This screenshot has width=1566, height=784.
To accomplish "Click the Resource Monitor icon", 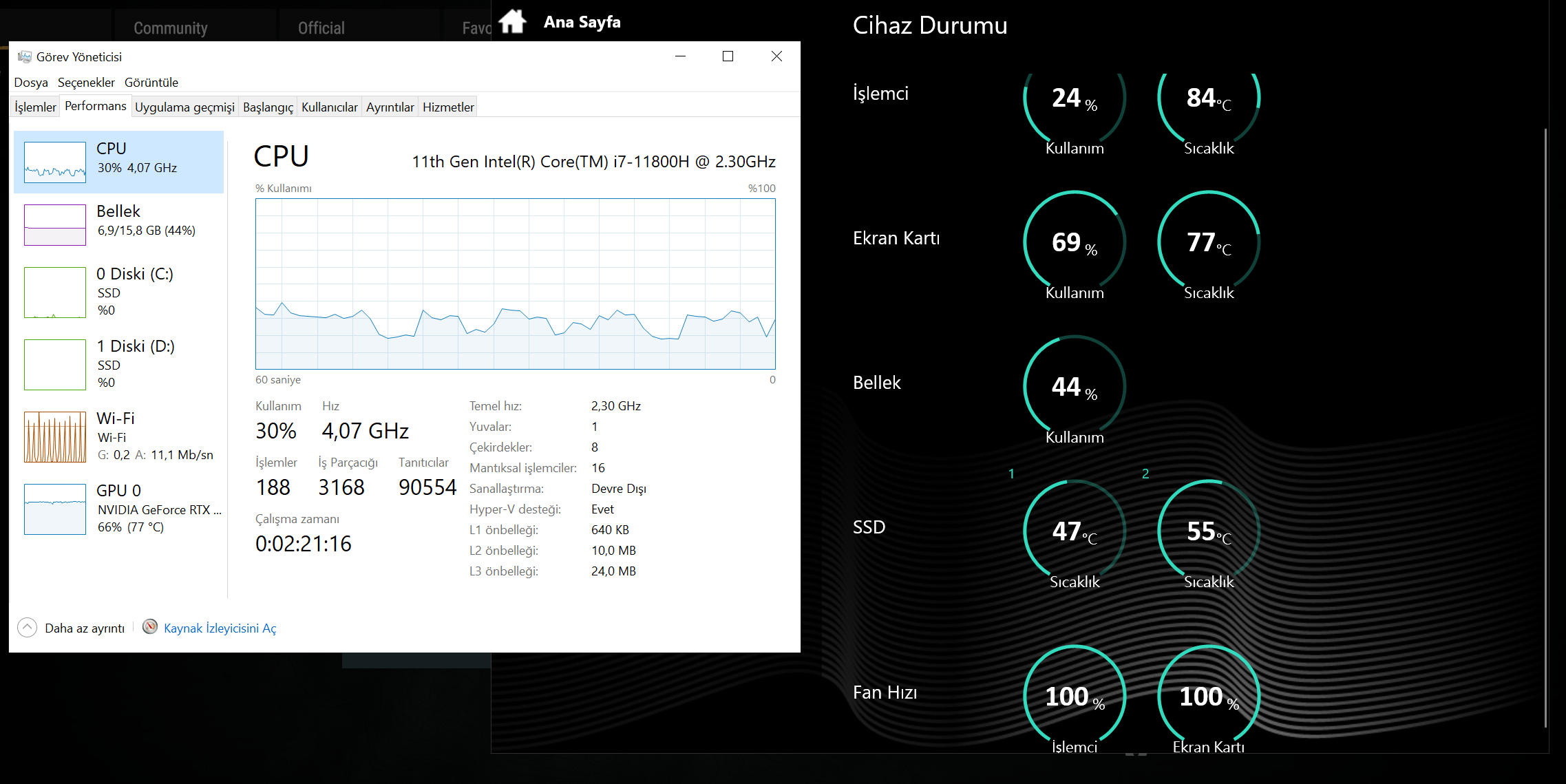I will [x=150, y=626].
